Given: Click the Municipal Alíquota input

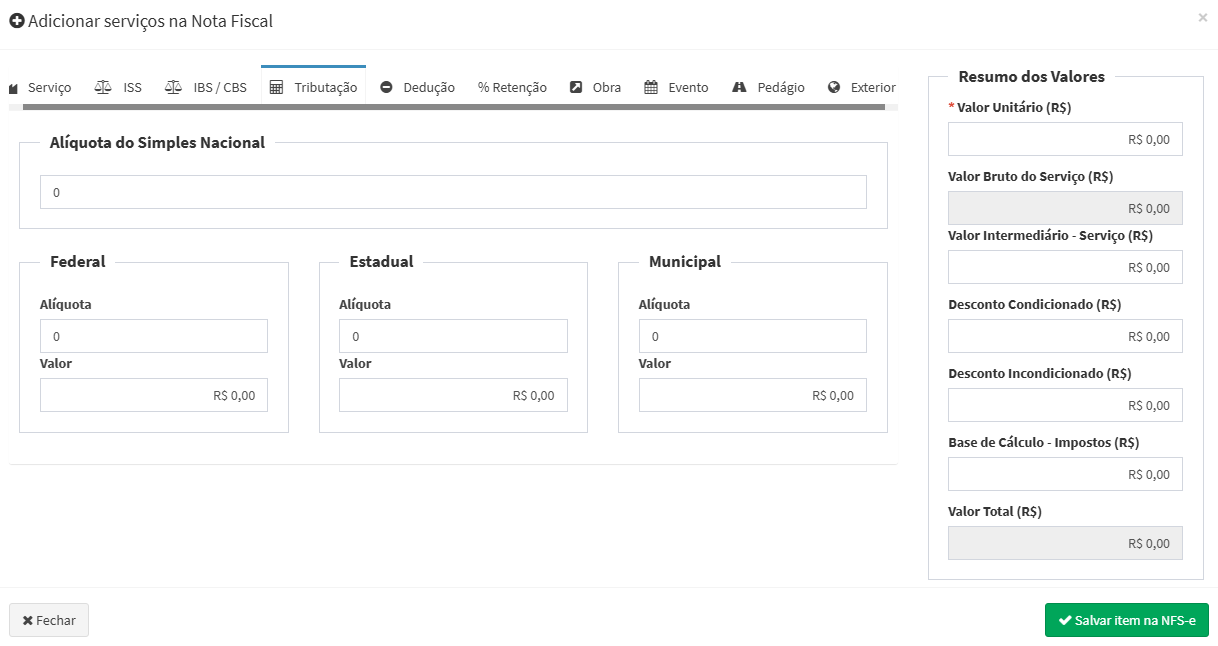Looking at the screenshot, I should (x=752, y=336).
